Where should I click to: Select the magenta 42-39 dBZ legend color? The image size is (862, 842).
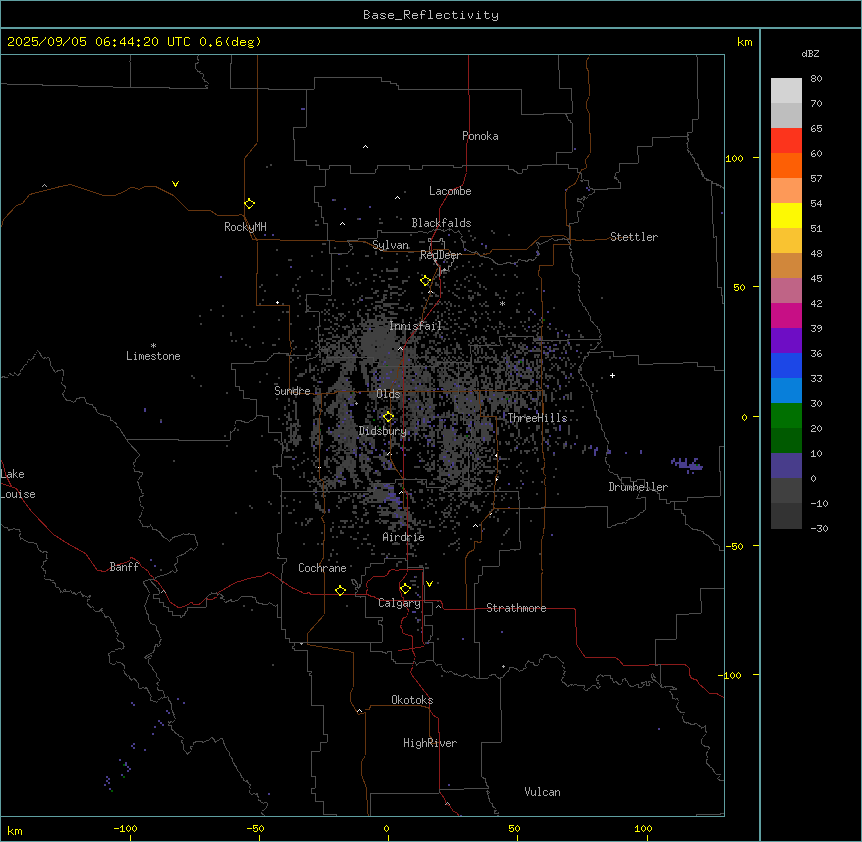(x=786, y=315)
